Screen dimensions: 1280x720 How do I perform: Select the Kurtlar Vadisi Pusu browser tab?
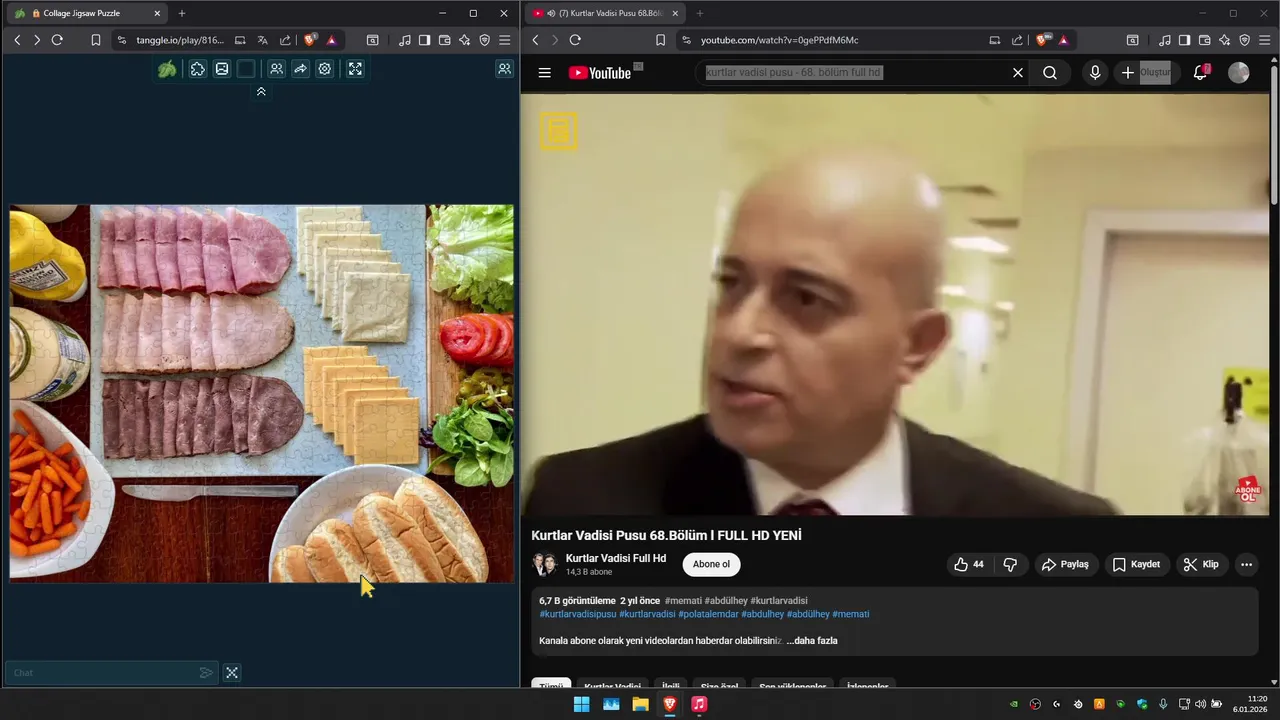coord(605,13)
